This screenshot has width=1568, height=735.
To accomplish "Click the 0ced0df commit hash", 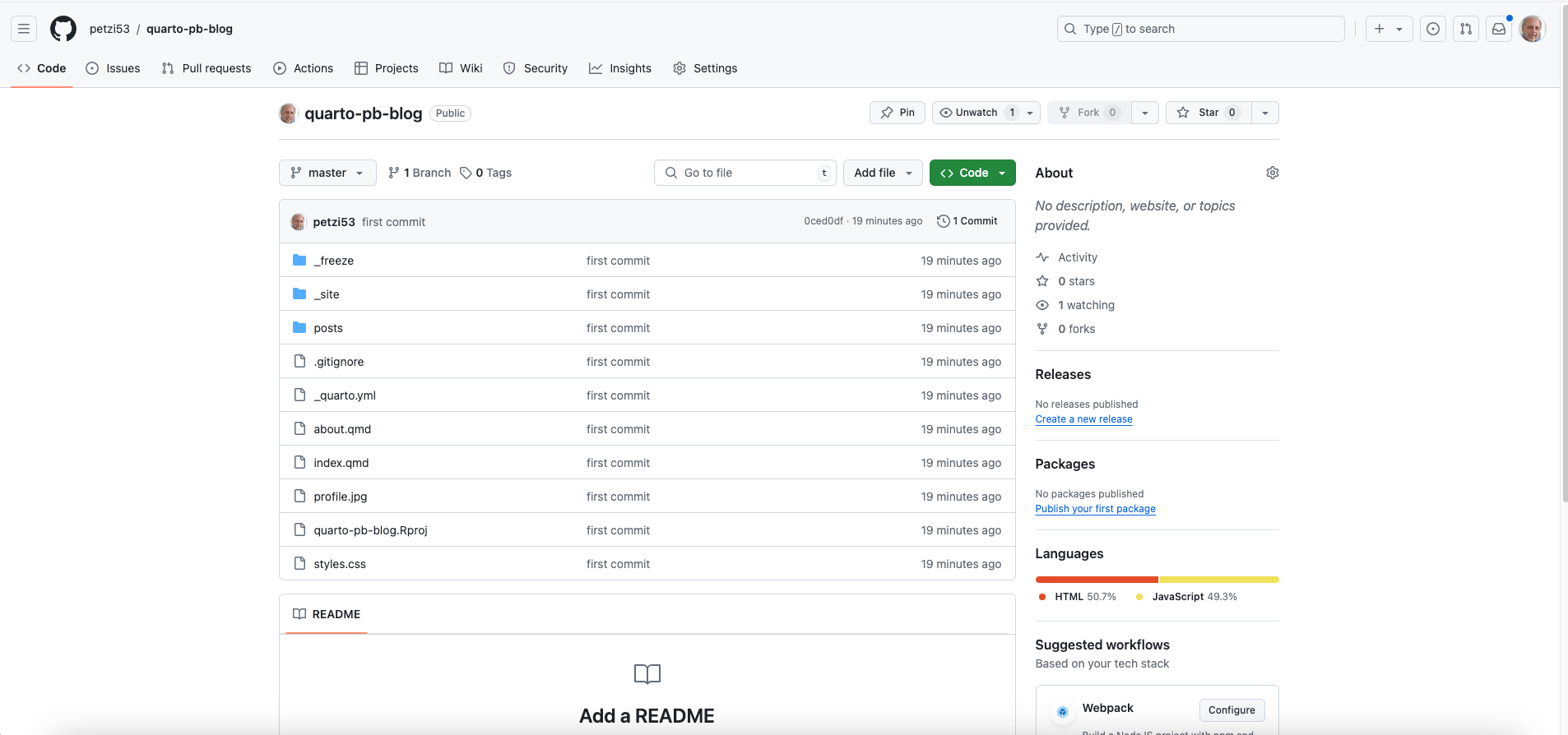I will [823, 221].
